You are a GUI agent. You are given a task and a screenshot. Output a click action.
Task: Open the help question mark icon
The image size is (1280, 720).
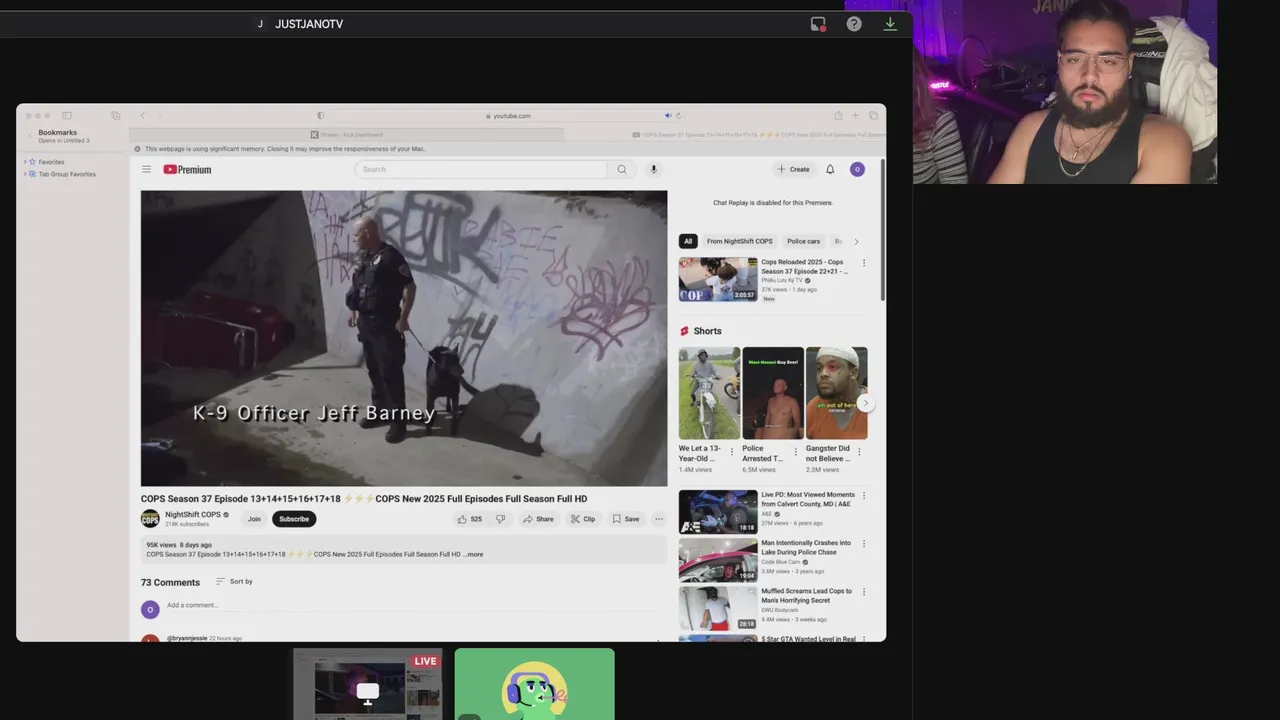pos(854,24)
